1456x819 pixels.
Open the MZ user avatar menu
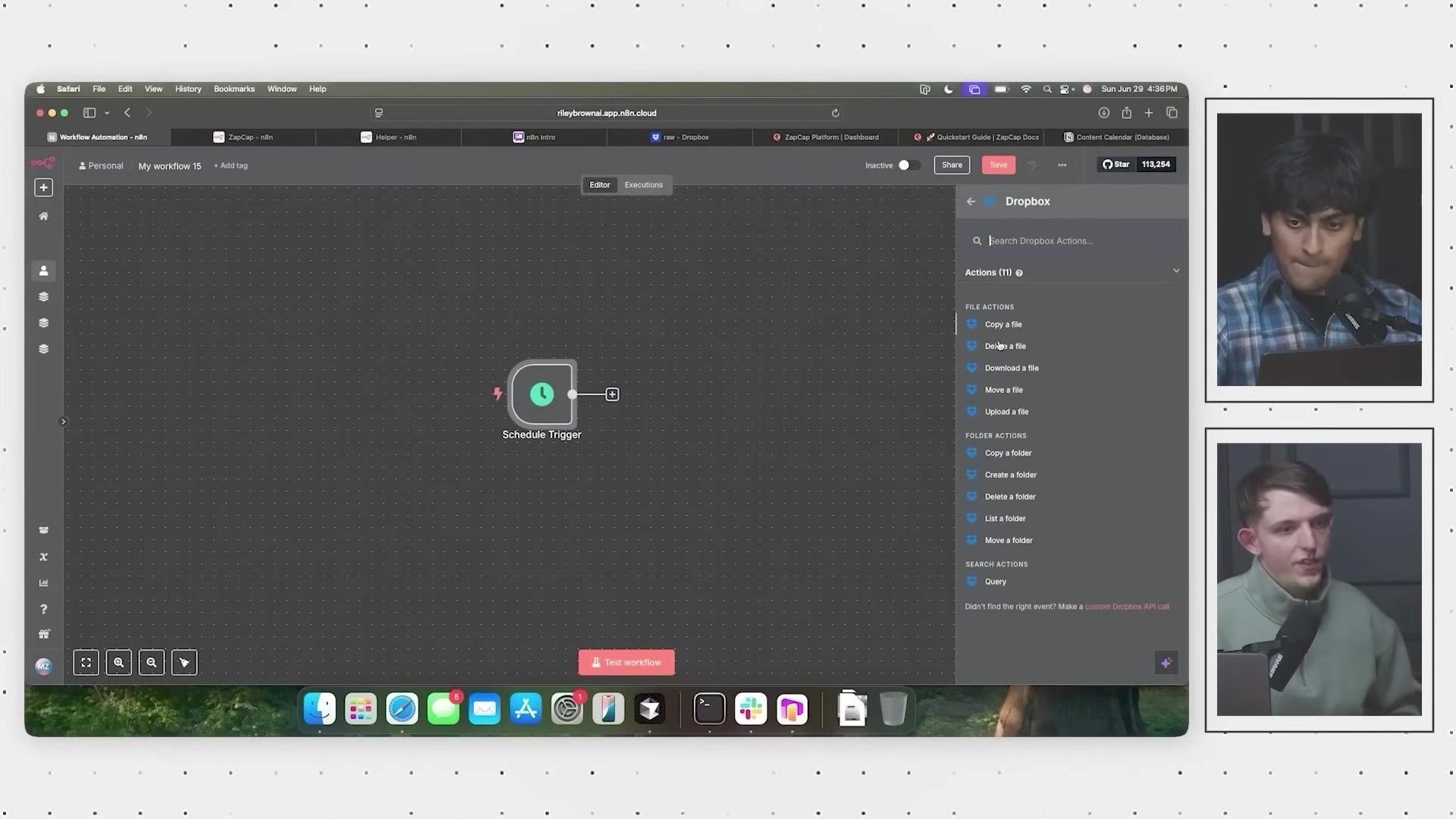click(x=43, y=667)
